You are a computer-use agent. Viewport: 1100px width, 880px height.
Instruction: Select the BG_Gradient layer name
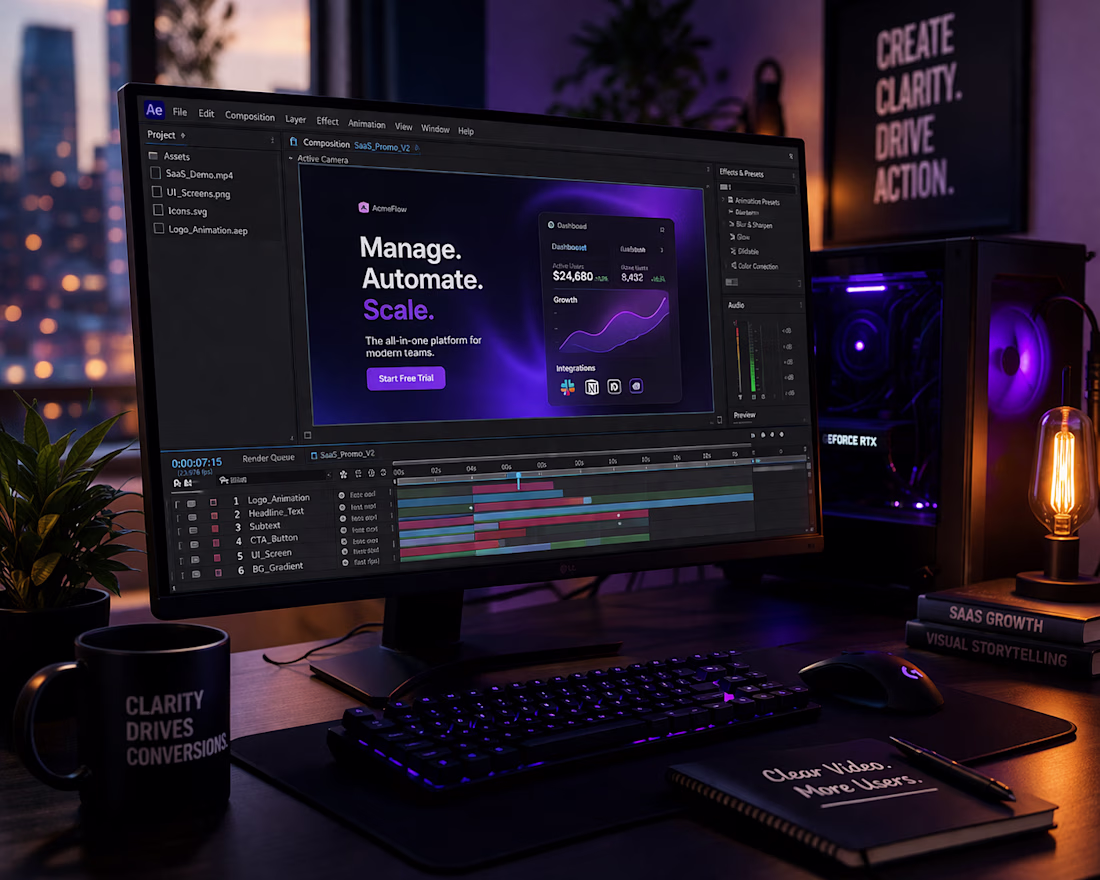(277, 567)
